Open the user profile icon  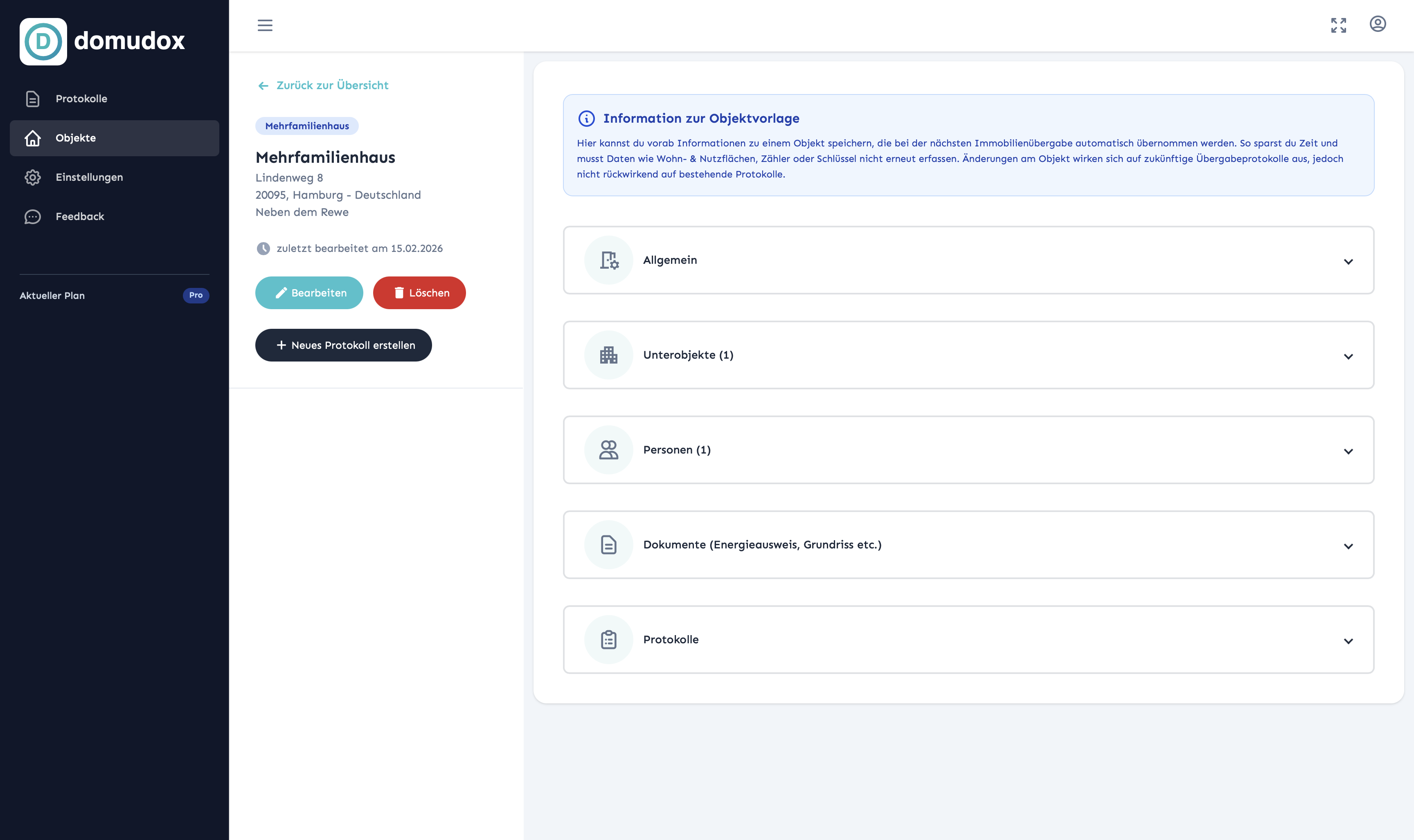(1377, 25)
